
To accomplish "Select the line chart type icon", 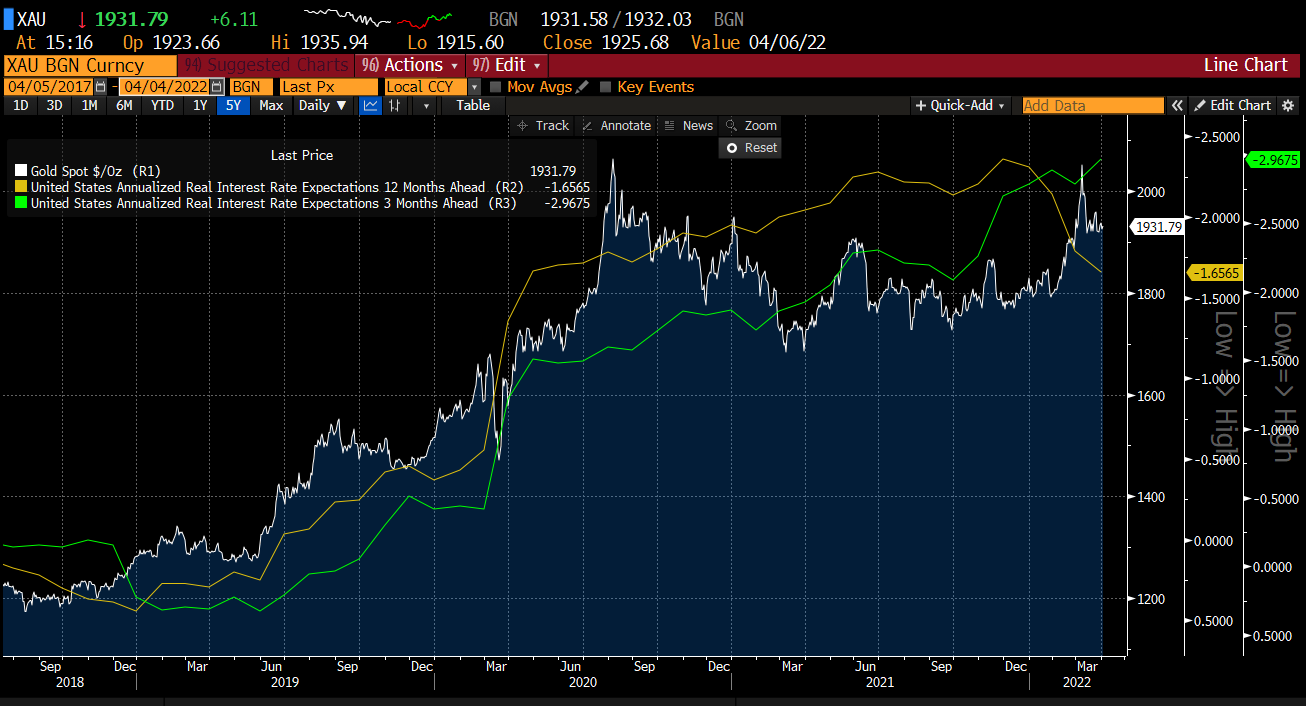I will point(371,105).
